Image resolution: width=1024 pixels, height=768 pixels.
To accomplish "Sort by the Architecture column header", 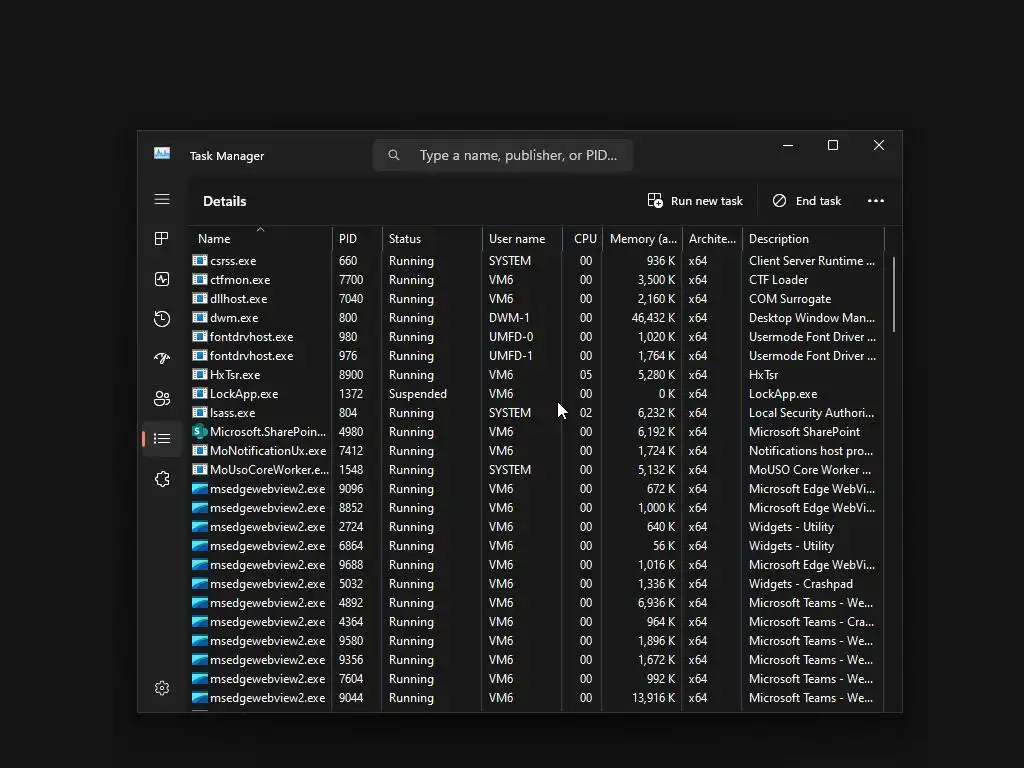I will coord(712,238).
